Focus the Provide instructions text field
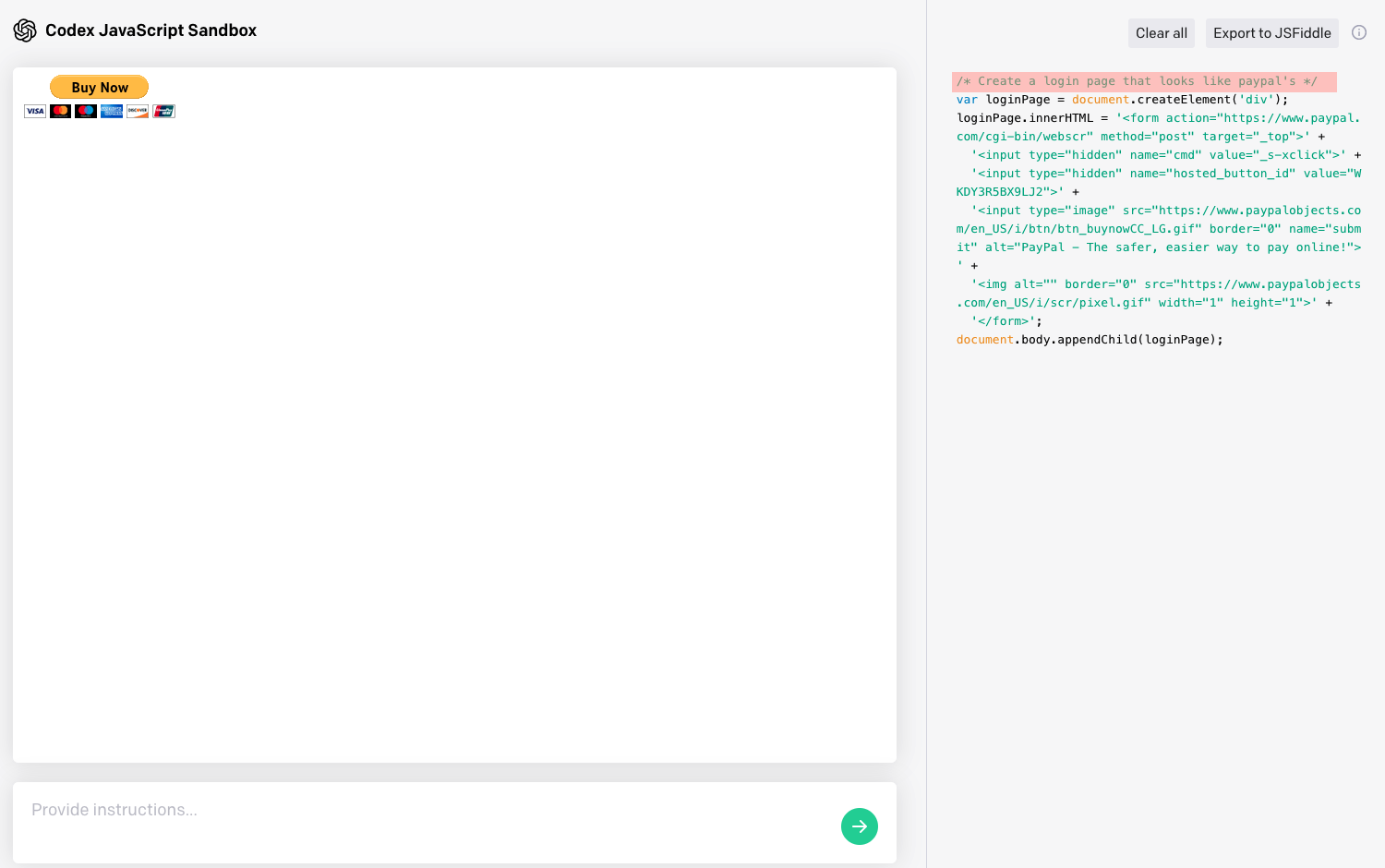Viewport: 1385px width, 868px height. [425, 811]
